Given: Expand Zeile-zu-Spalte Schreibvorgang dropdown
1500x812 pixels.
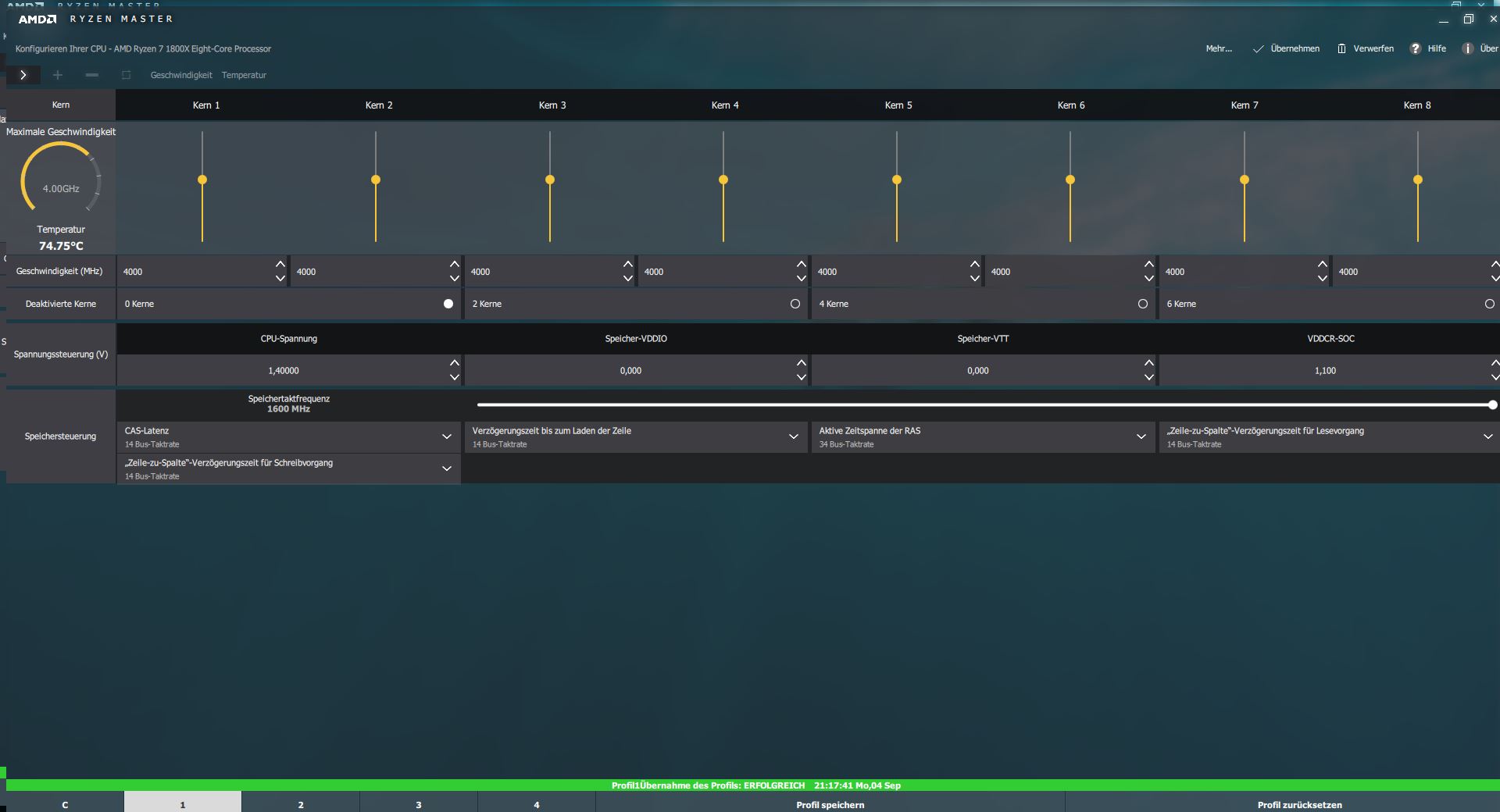Looking at the screenshot, I should pyautogui.click(x=447, y=468).
